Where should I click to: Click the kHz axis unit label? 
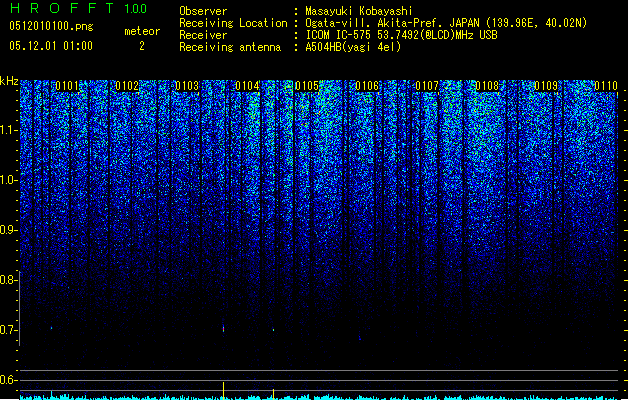pos(9,81)
